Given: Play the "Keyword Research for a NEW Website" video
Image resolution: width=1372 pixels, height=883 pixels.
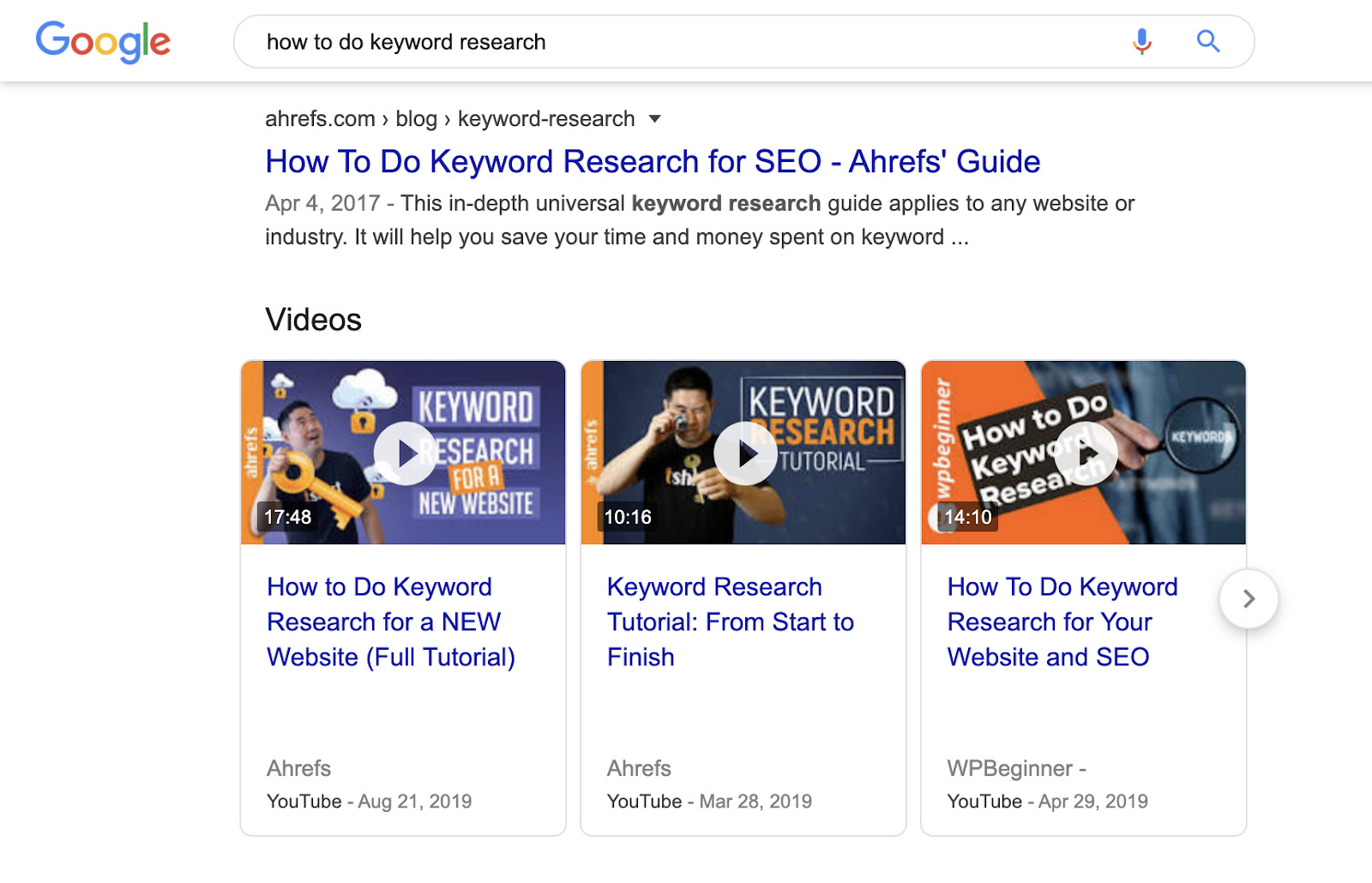Looking at the screenshot, I should coord(403,453).
